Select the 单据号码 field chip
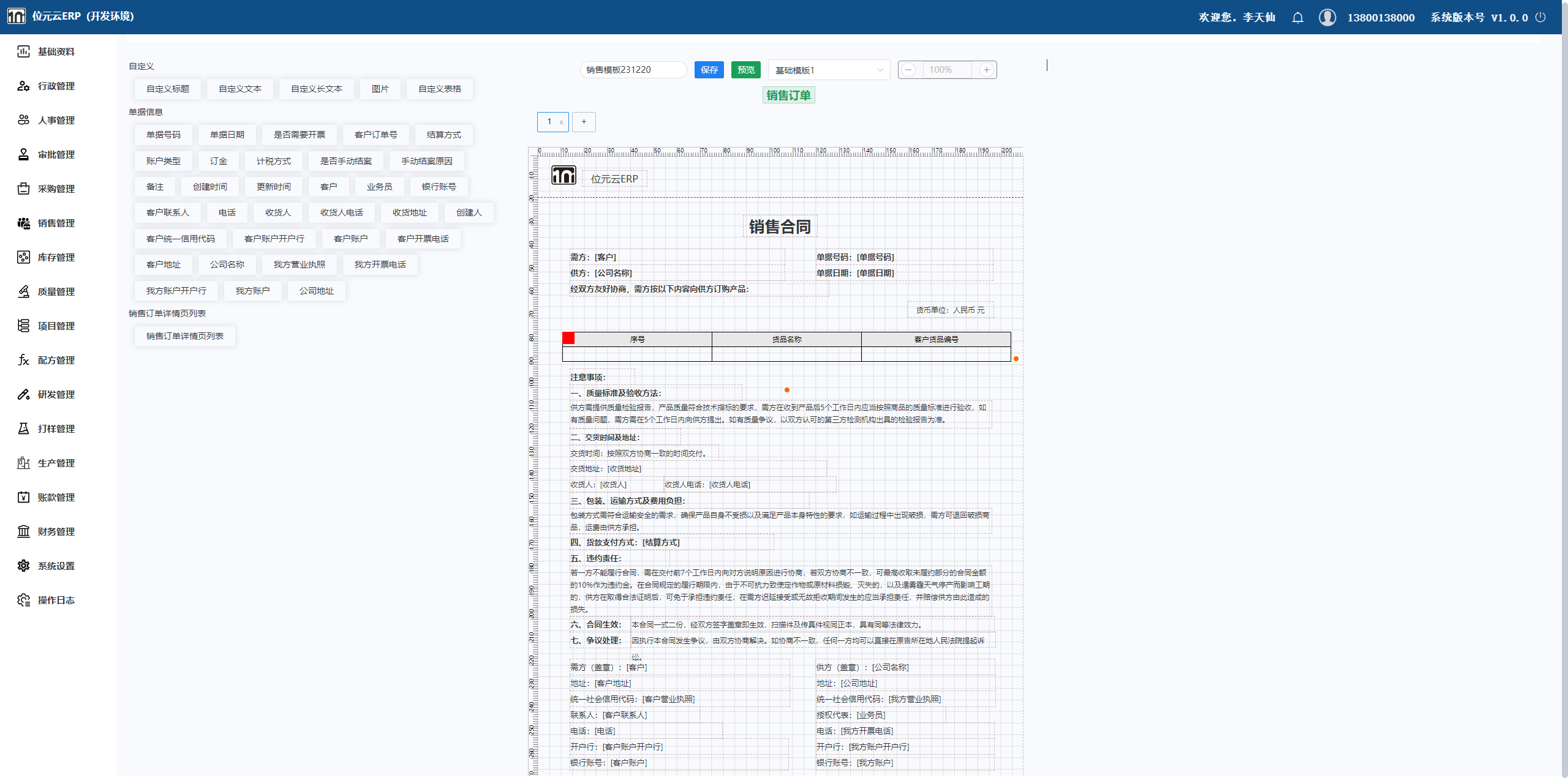Image resolution: width=1568 pixels, height=778 pixels. (x=164, y=135)
